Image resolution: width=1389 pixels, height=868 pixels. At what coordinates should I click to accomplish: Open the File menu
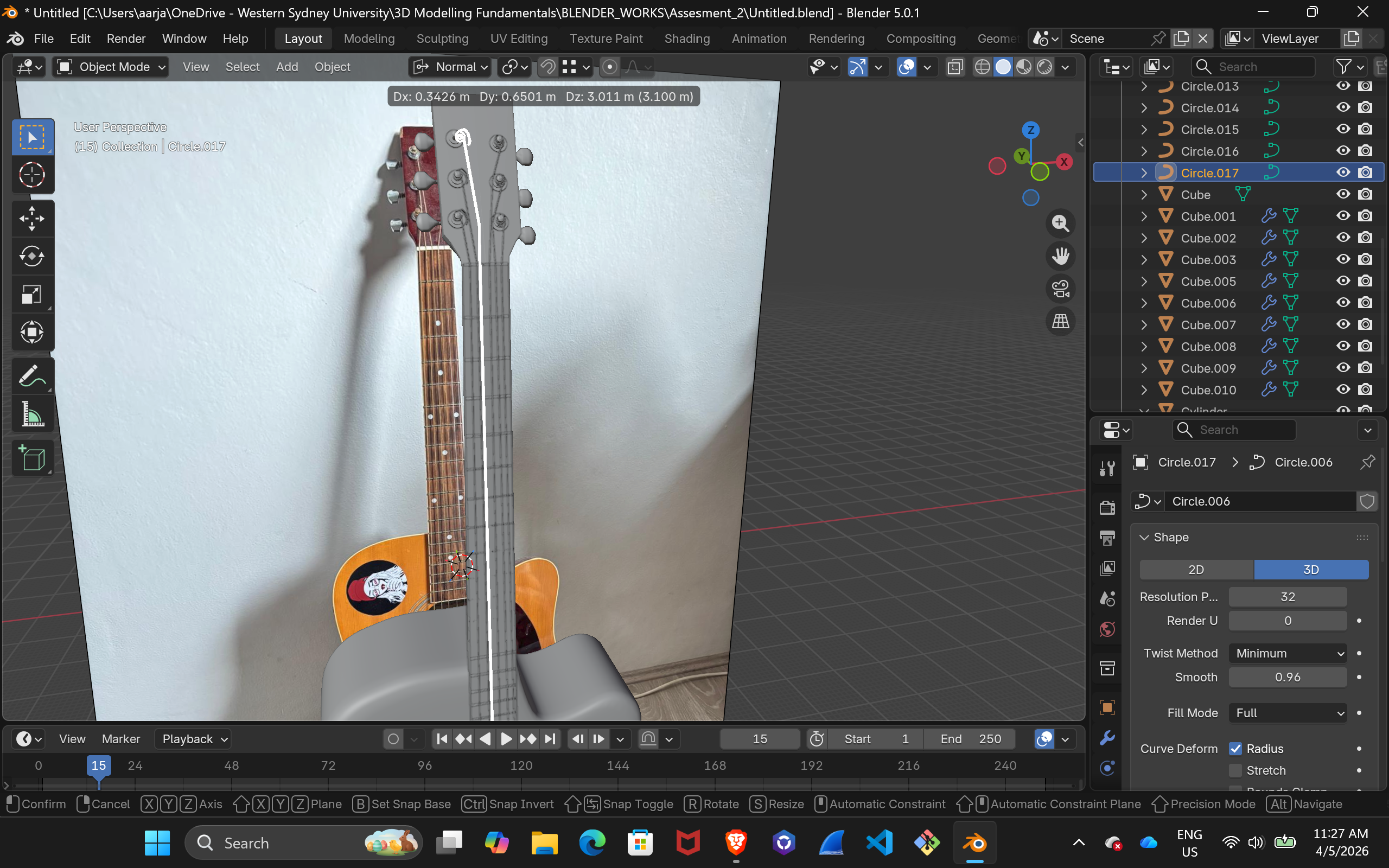coord(43,39)
